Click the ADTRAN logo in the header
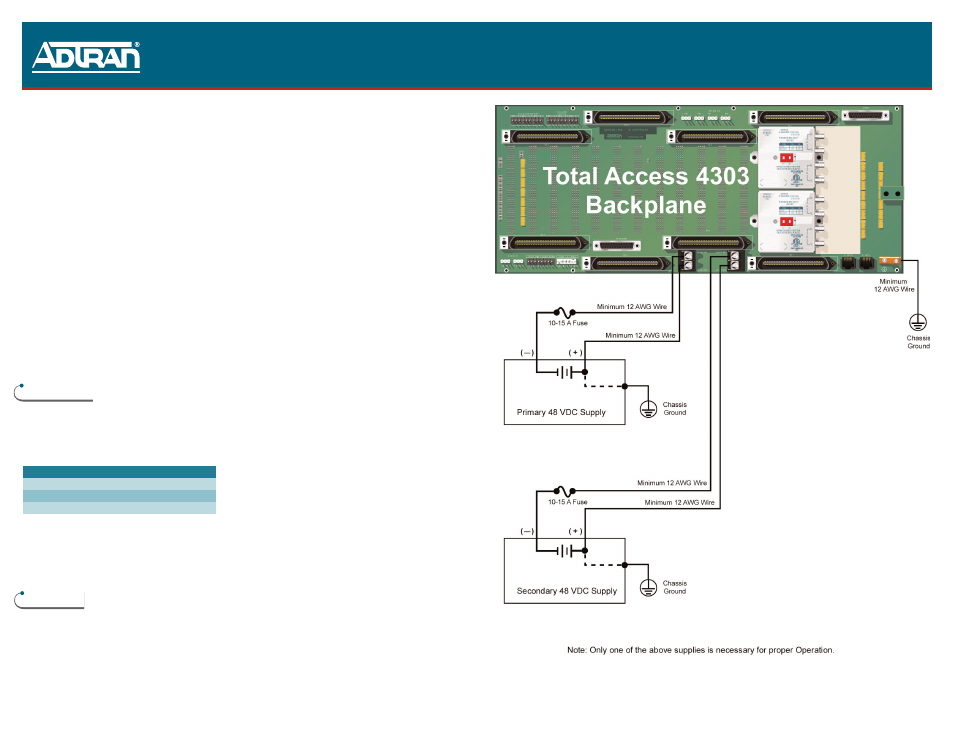 (86, 57)
